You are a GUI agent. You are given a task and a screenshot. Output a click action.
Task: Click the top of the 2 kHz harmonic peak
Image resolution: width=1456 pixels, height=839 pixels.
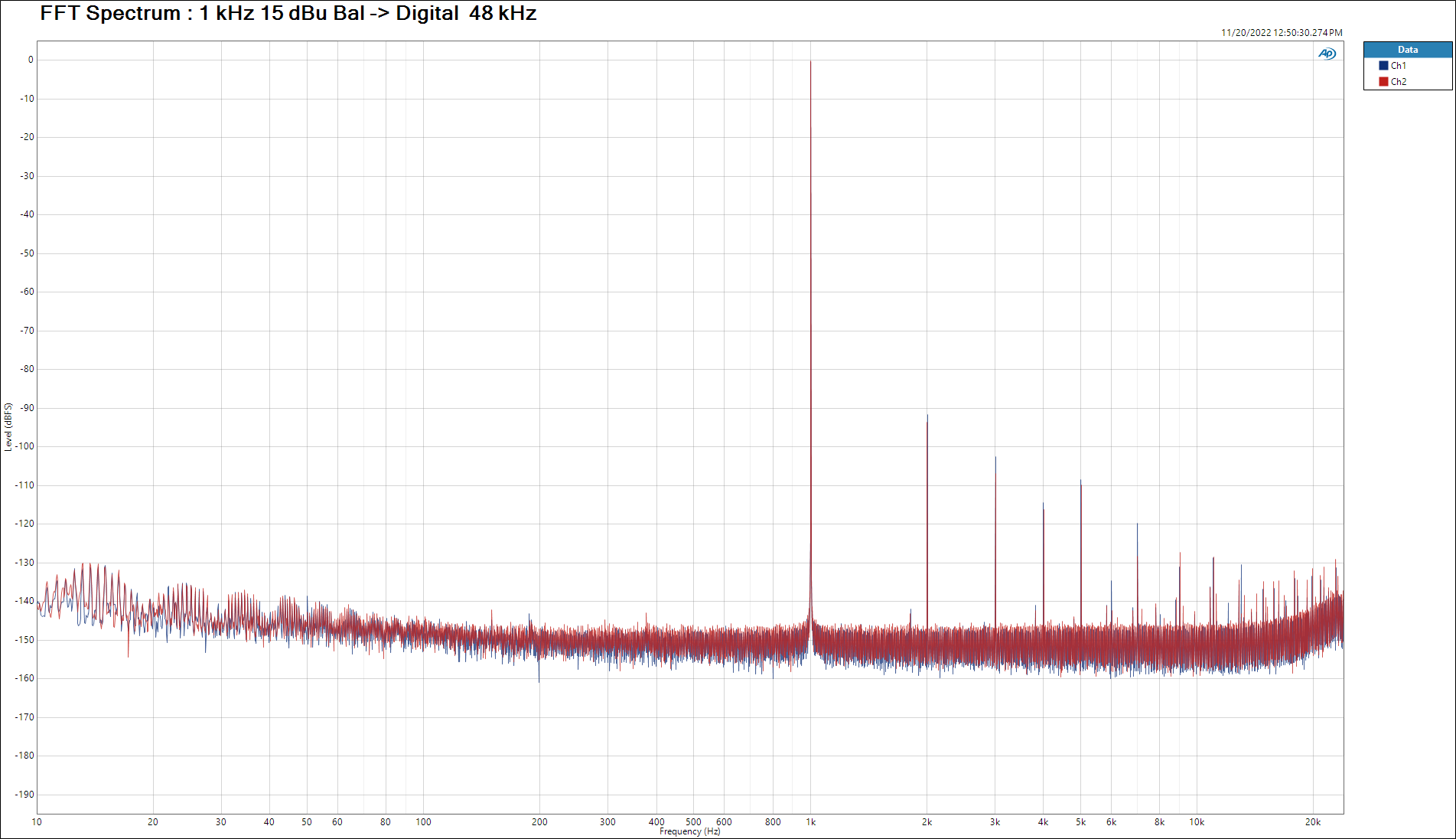(927, 416)
